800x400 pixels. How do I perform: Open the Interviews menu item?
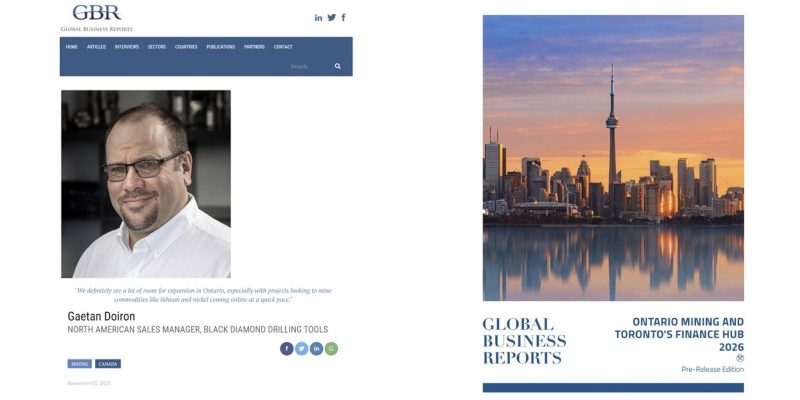pos(127,47)
